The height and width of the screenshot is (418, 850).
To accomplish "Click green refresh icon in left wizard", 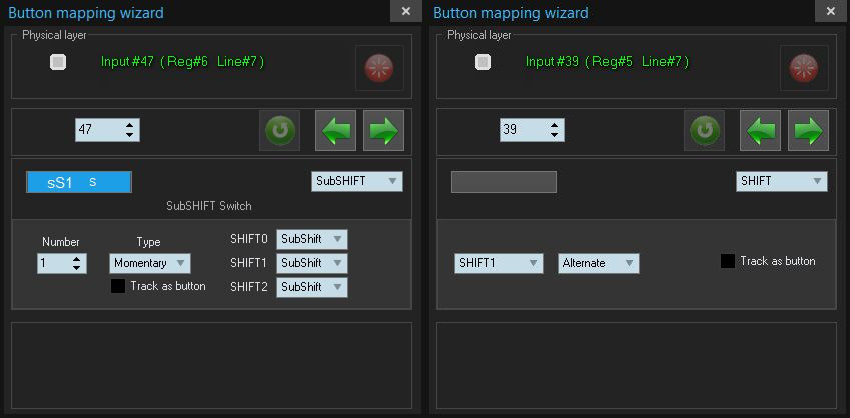I will [280, 131].
